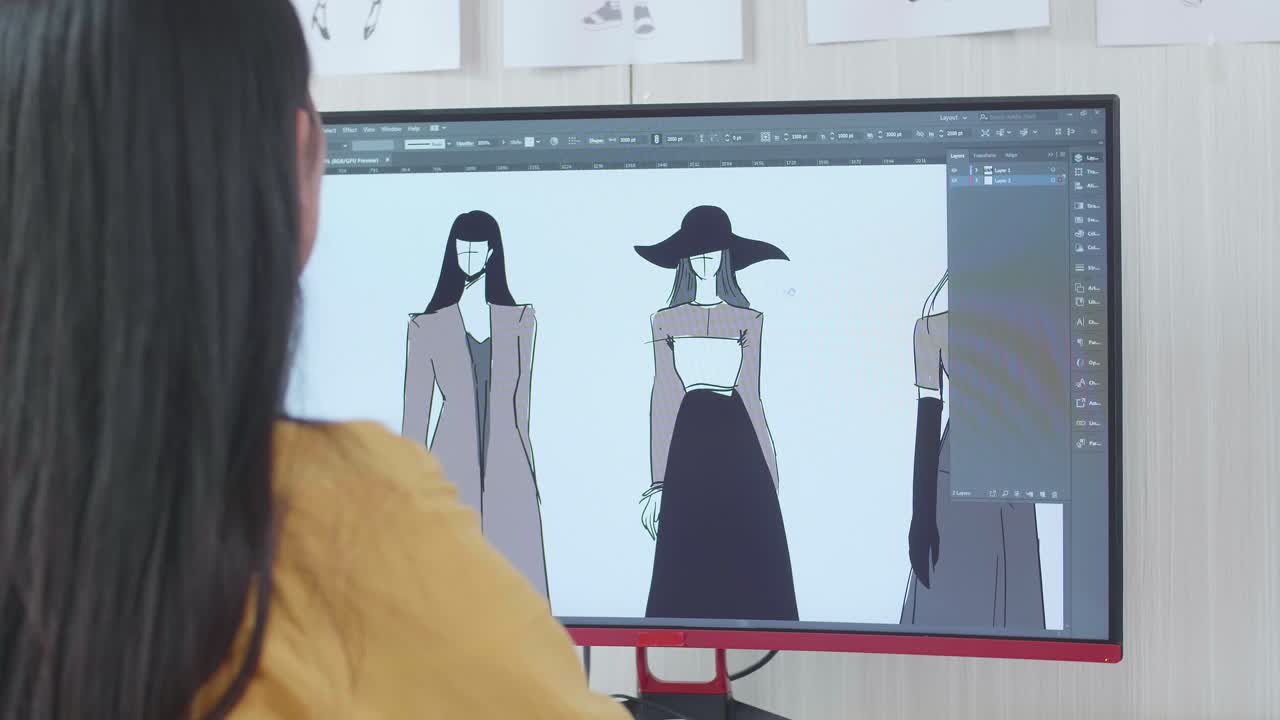1280x720 pixels.
Task: Open the Character panel icon in dock
Action: [x=1080, y=322]
